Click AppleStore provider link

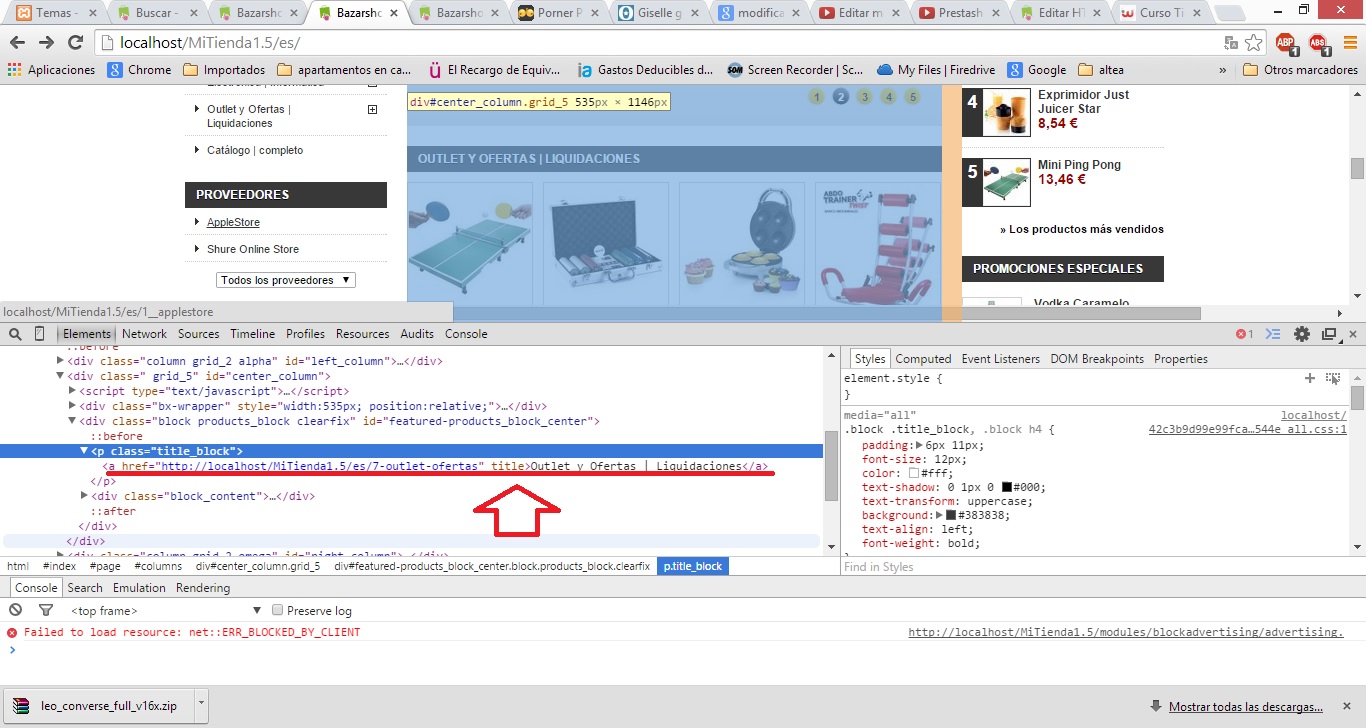(x=233, y=222)
